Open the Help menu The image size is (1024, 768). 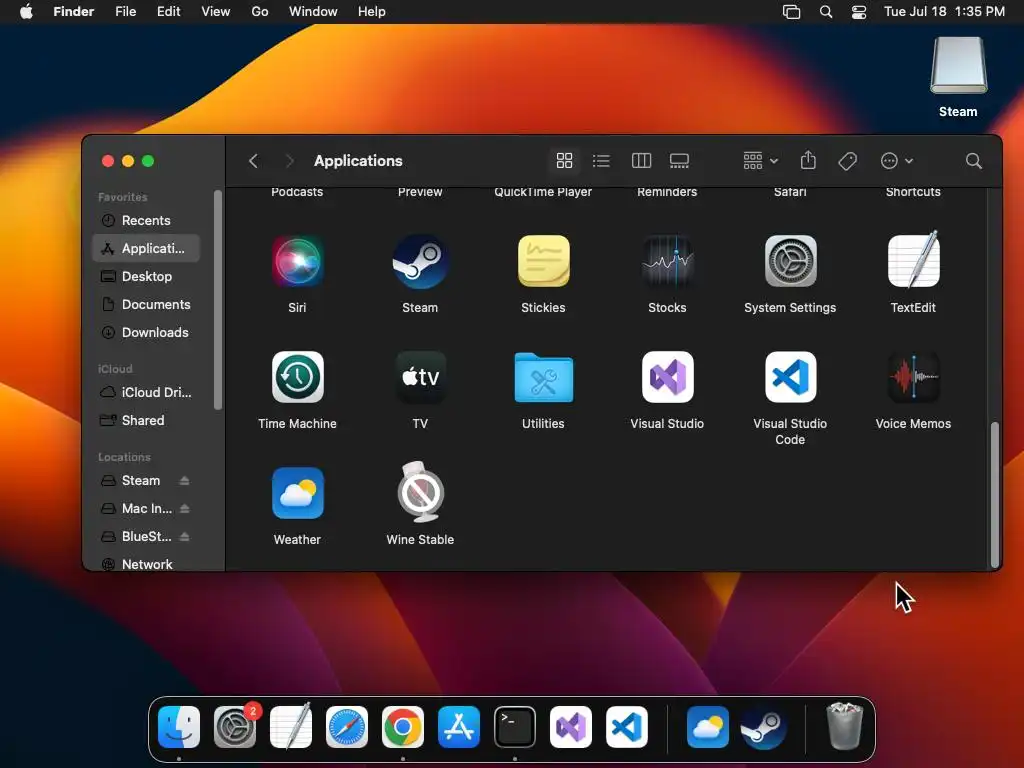(x=372, y=12)
